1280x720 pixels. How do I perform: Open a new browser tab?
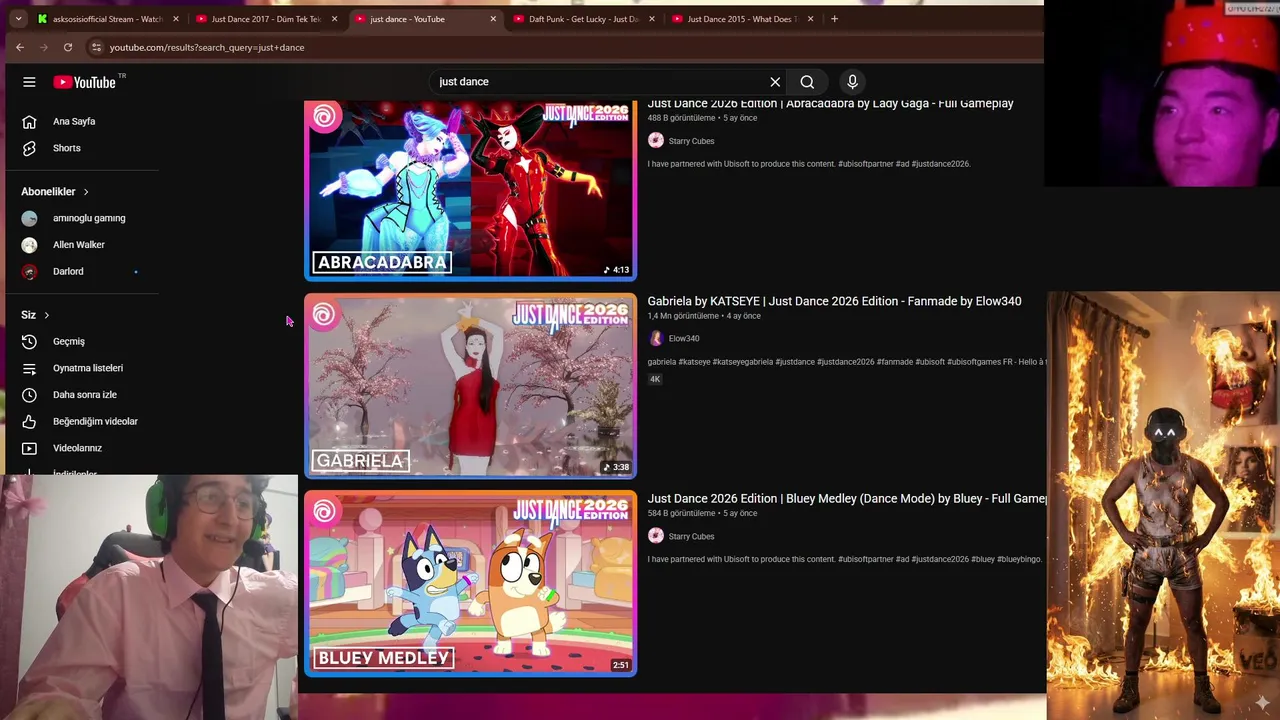[834, 19]
